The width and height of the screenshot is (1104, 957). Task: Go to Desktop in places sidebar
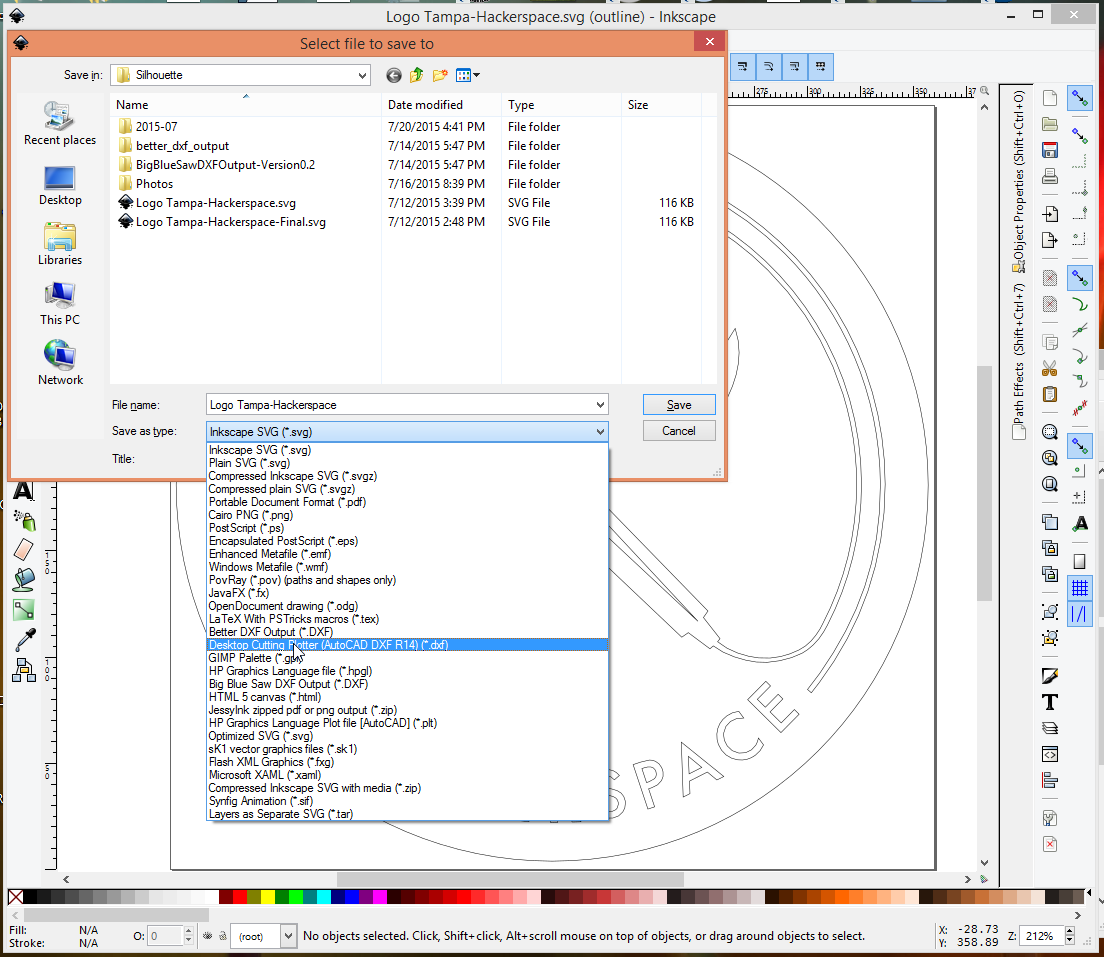pos(60,186)
